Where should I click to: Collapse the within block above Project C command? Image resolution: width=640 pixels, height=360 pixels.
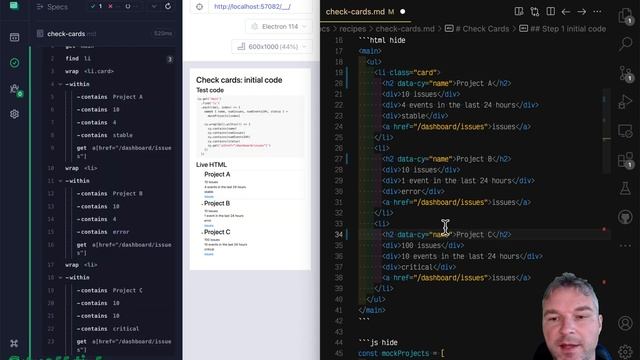pos(60,278)
